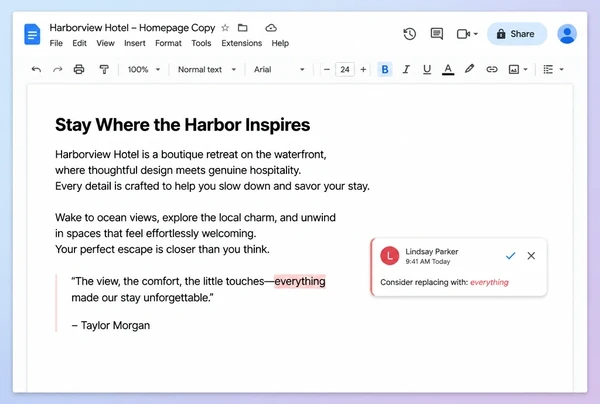Insert a link with chain icon

(x=492, y=70)
